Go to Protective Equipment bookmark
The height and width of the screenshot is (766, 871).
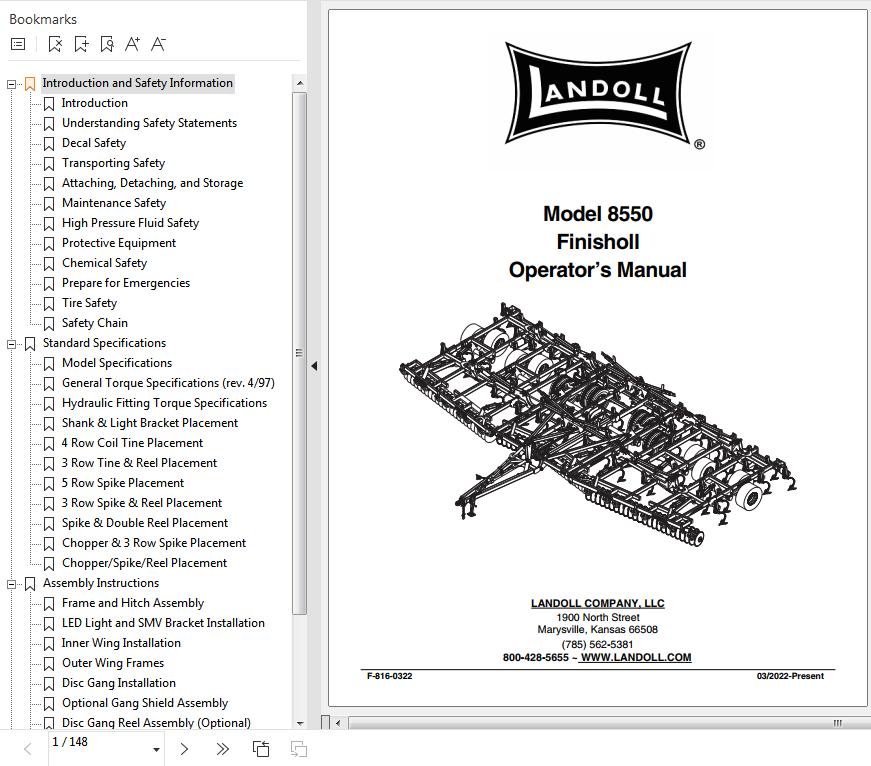pyautogui.click(x=118, y=243)
